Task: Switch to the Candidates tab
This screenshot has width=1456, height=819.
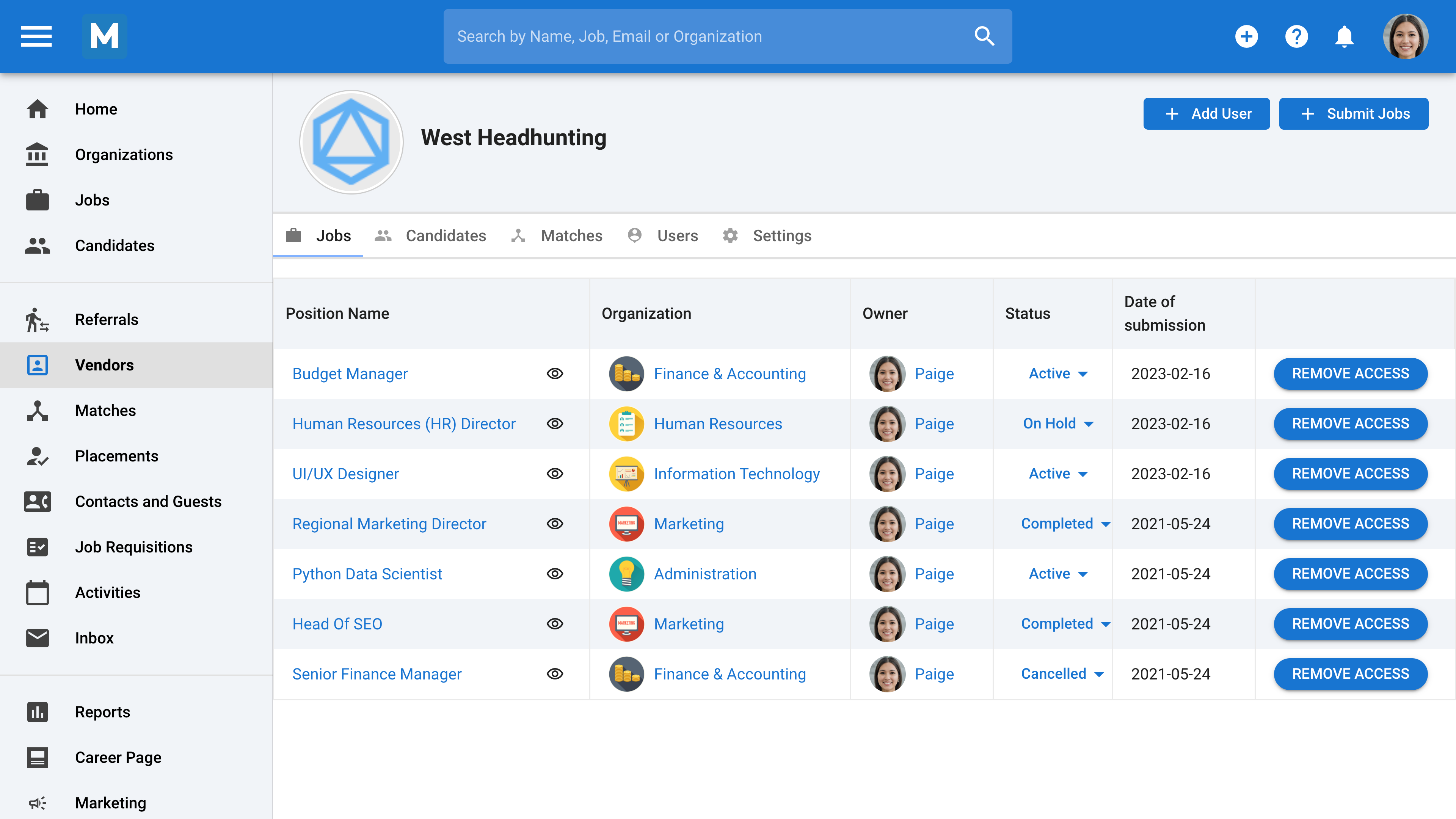Action: tap(446, 236)
